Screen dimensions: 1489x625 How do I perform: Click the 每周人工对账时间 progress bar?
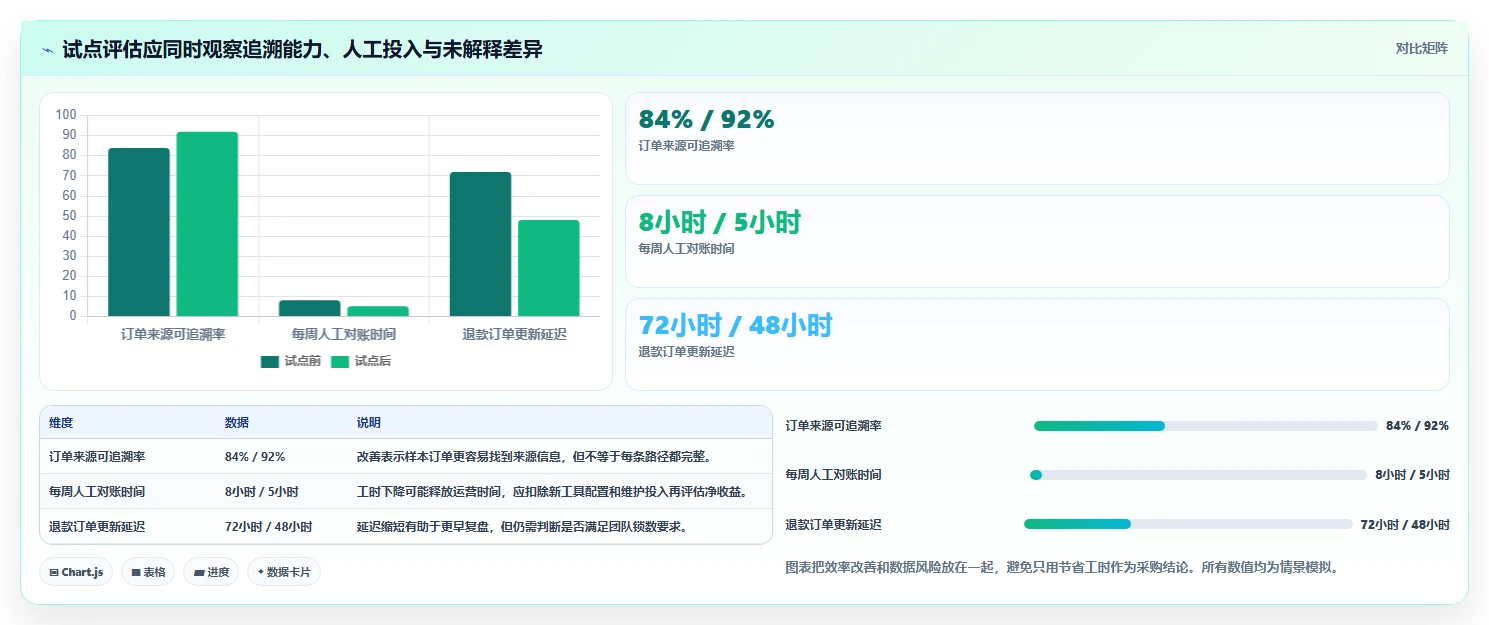[1198, 475]
